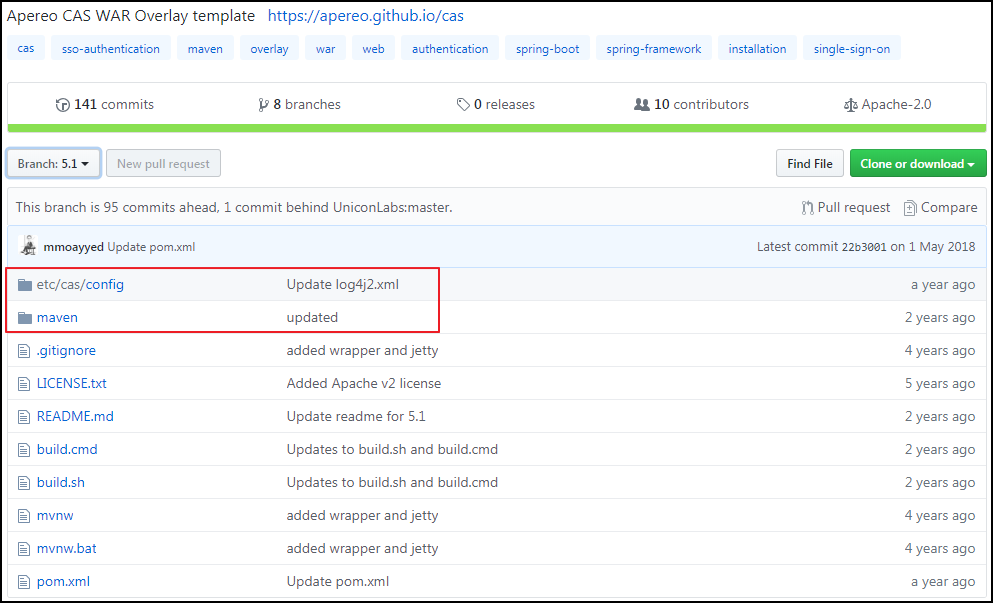Click the Find File button
Screen dimensions: 993x603
[x=809, y=163]
